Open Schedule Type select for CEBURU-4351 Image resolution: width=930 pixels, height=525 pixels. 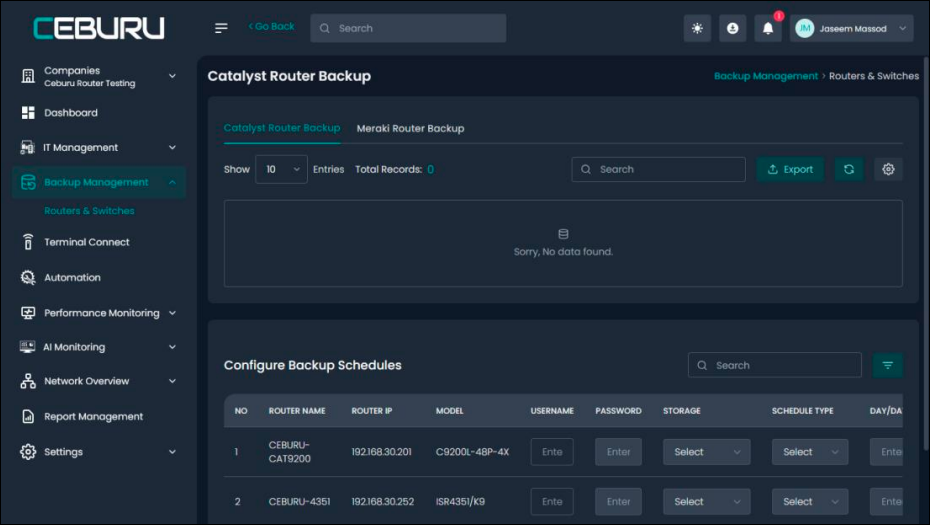(x=810, y=502)
